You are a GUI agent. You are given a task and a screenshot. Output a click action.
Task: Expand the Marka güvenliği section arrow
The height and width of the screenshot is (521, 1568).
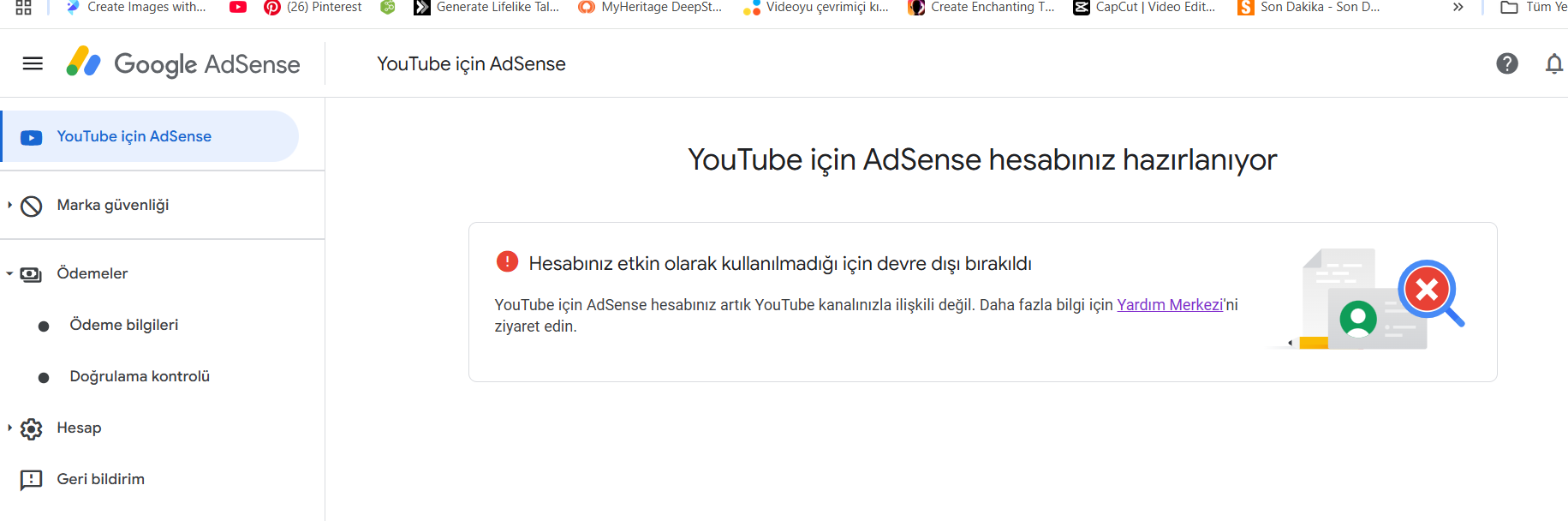pos(9,205)
